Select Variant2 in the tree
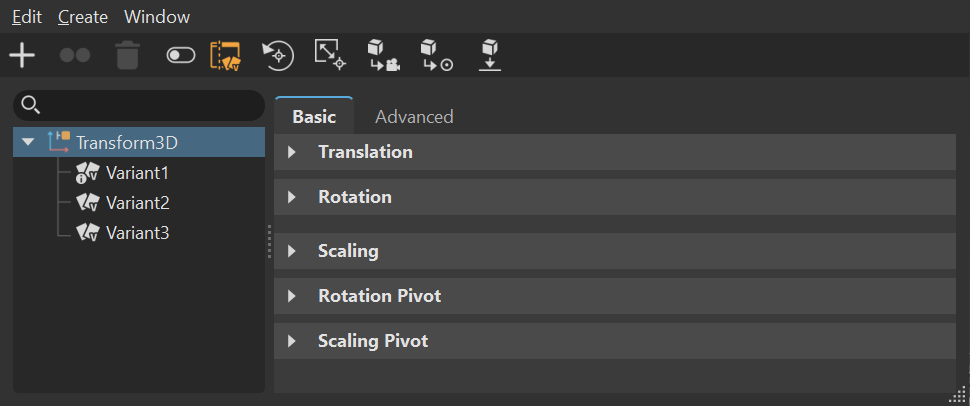The width and height of the screenshot is (970, 406). pyautogui.click(x=137, y=203)
